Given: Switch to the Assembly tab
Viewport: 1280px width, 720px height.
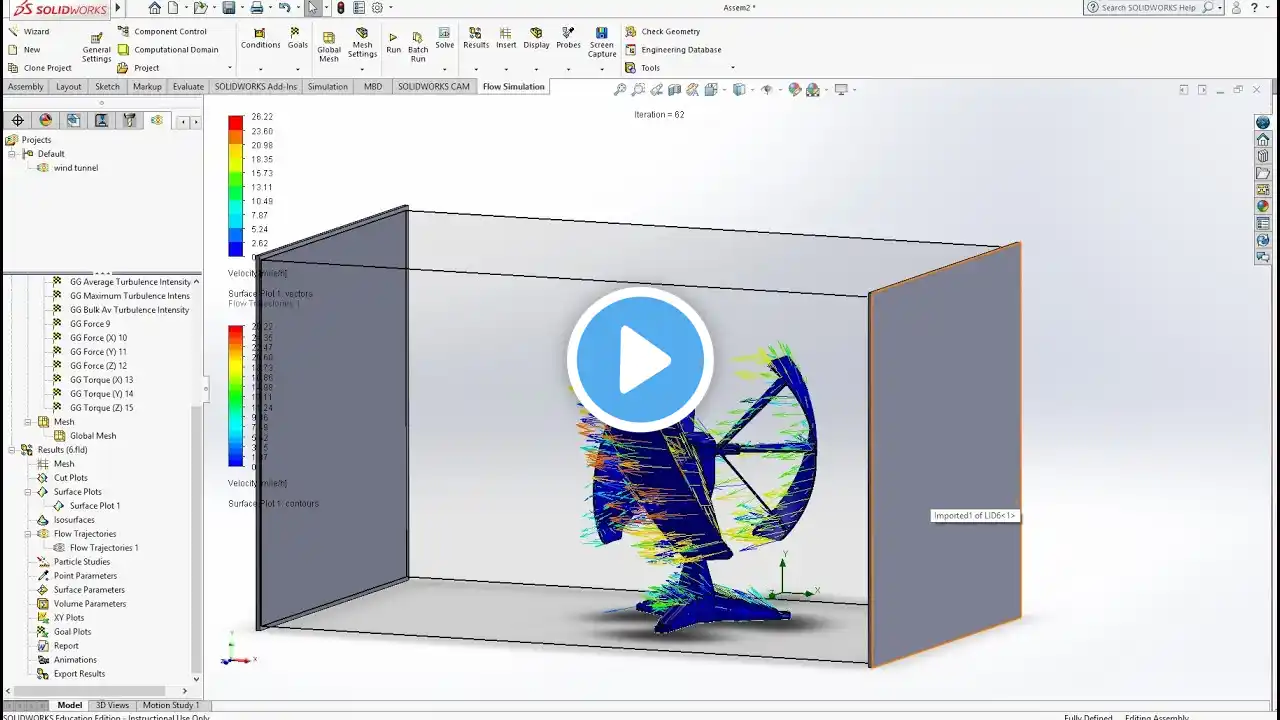Looking at the screenshot, I should [x=26, y=87].
